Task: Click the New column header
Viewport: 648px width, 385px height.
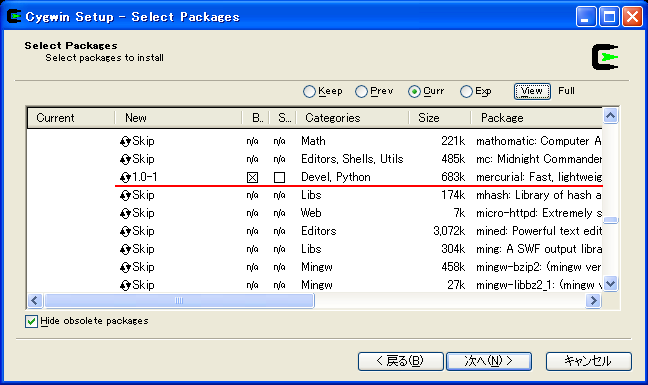Action: (x=178, y=118)
